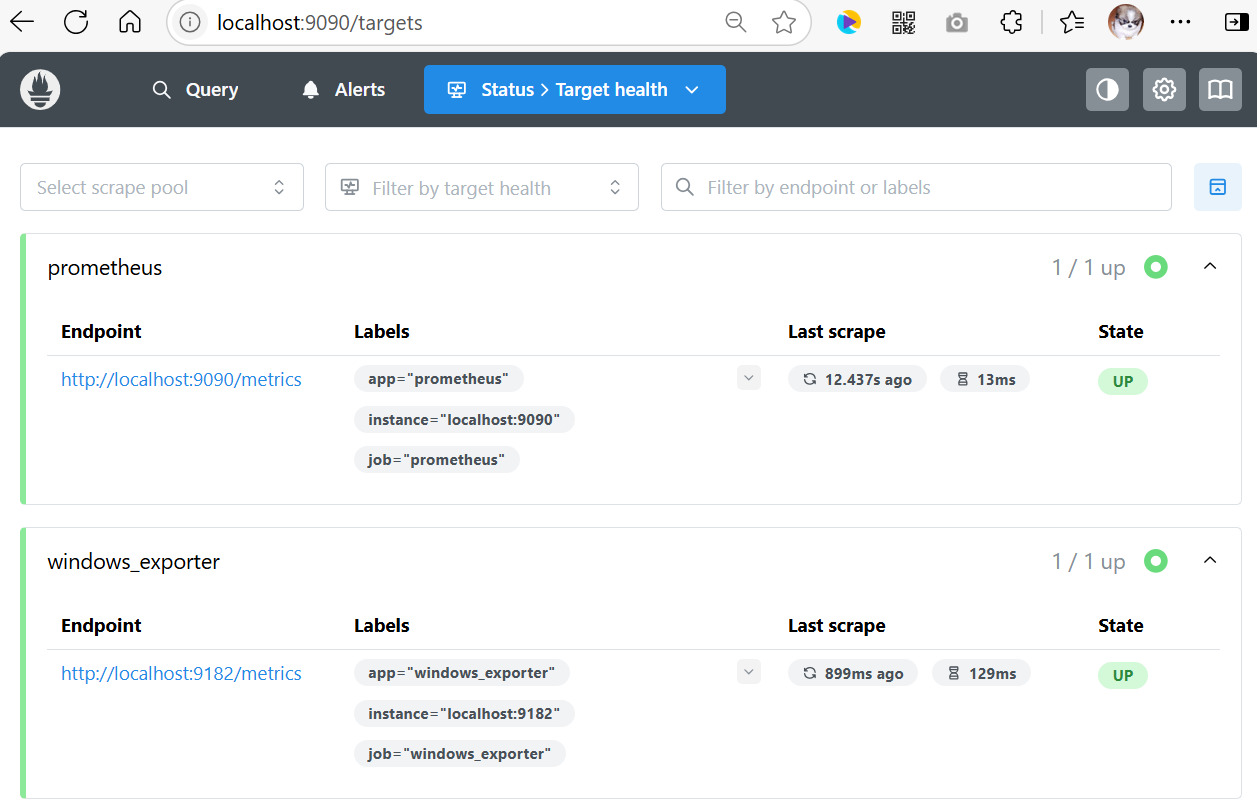Screen dimensions: 1257x804
Task: Click the app="windows_exporter" label badge
Action: click(x=462, y=673)
